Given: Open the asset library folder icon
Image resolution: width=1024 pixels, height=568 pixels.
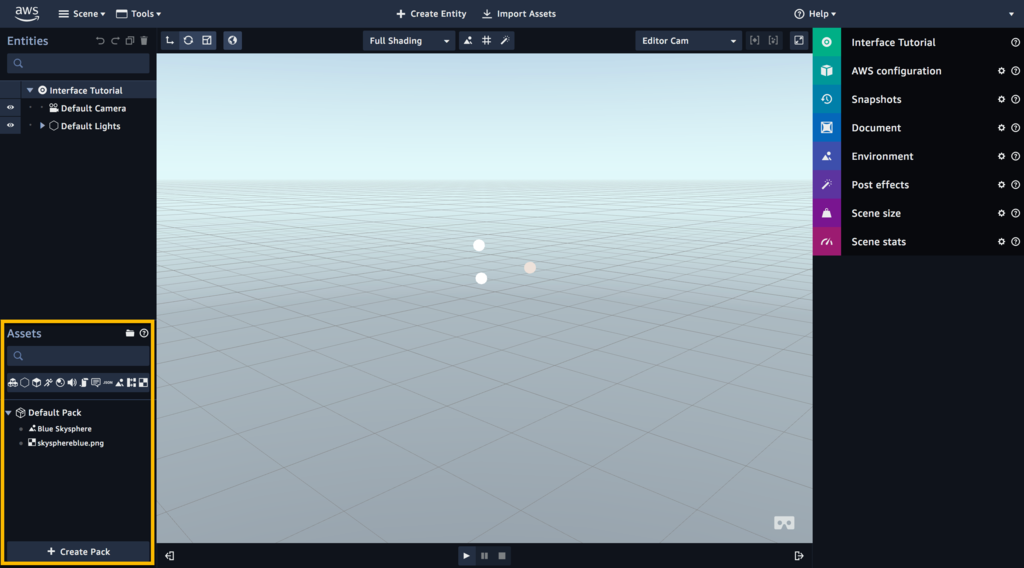Looking at the screenshot, I should [x=130, y=333].
